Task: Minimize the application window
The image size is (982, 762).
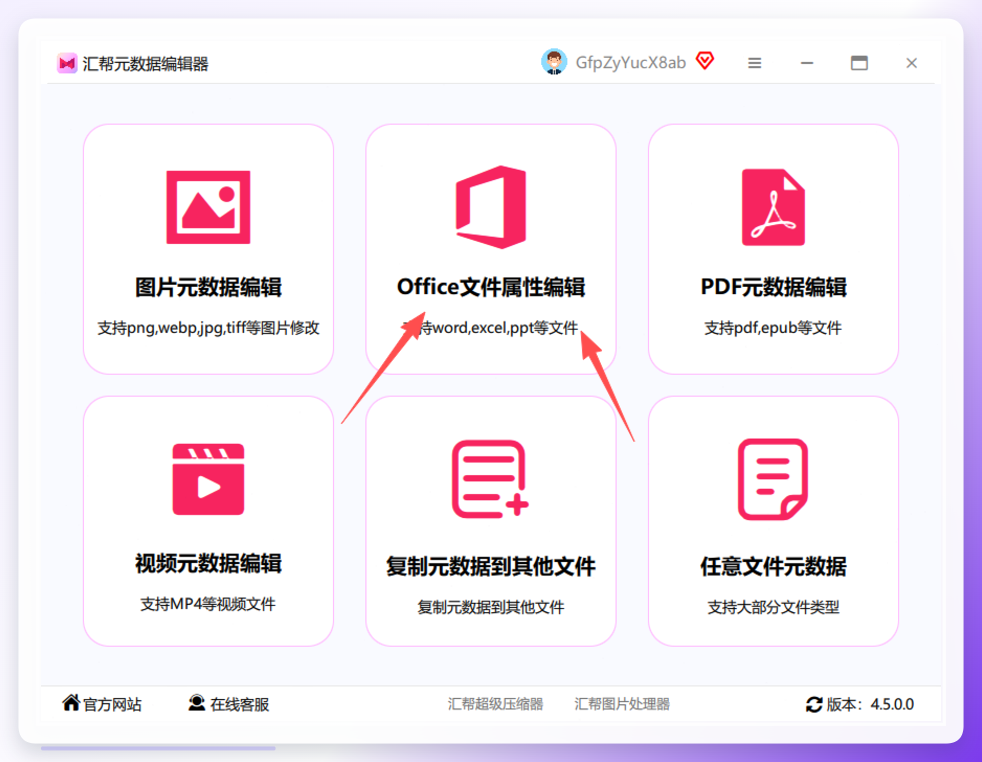Action: tap(807, 63)
